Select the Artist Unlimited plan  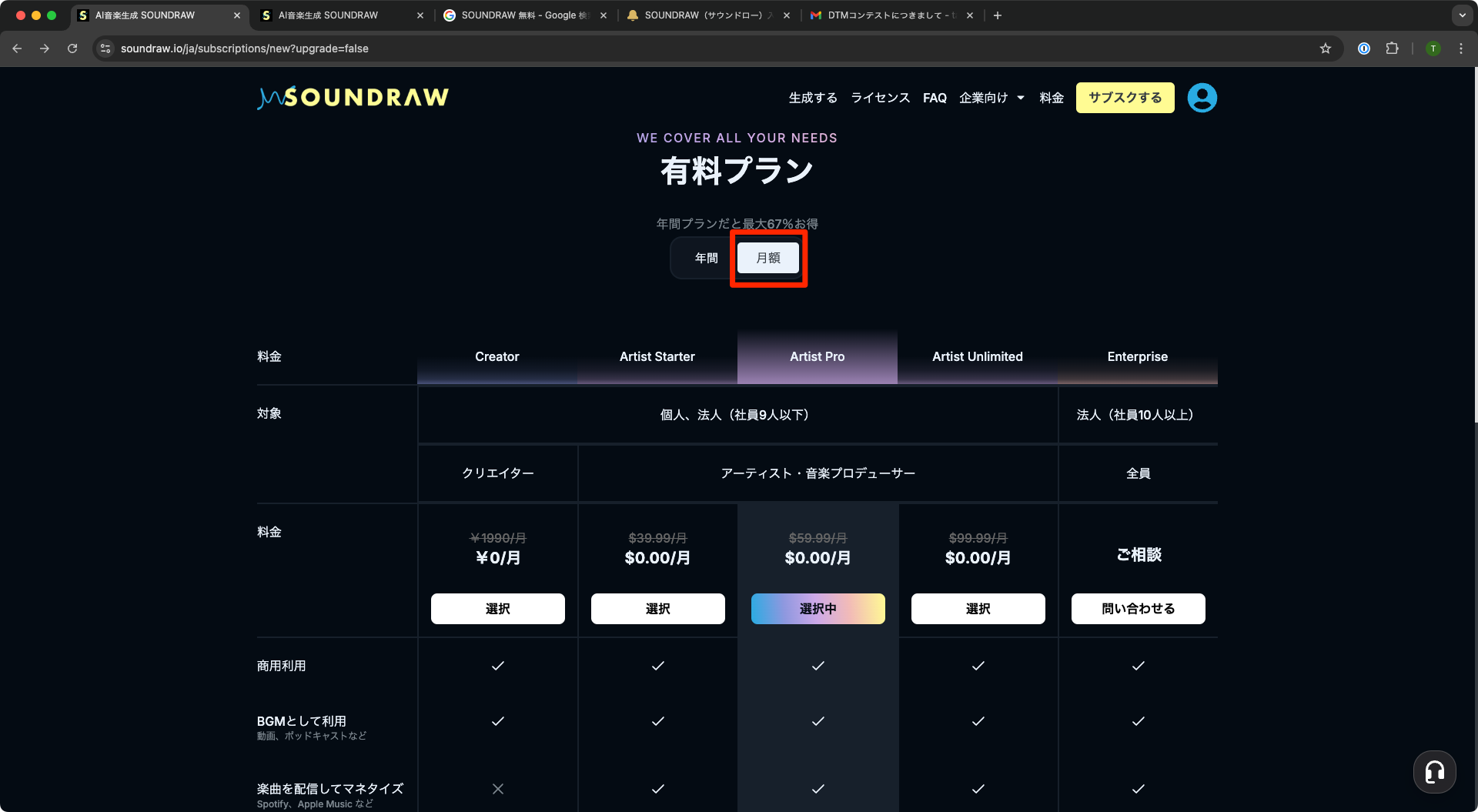[x=978, y=609]
